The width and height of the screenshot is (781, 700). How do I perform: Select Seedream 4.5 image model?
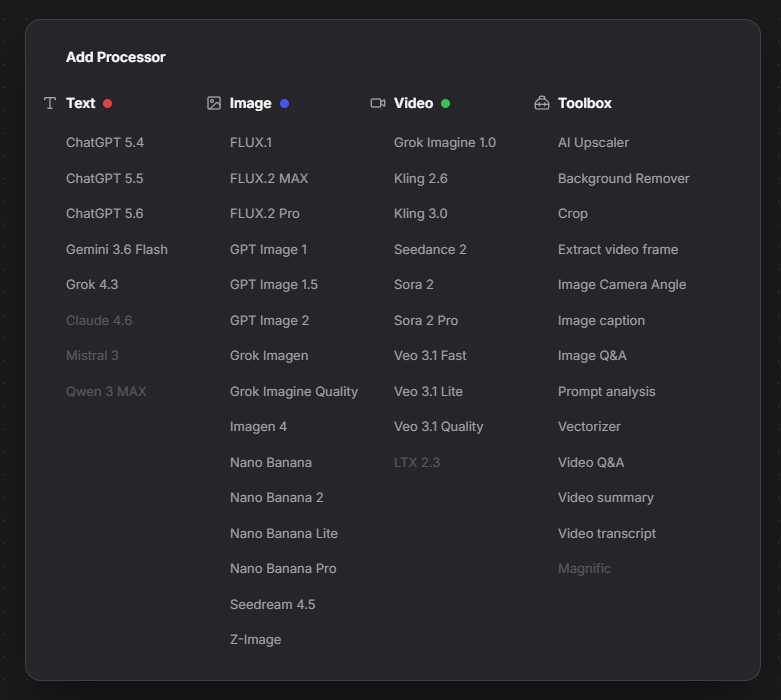click(x=272, y=604)
